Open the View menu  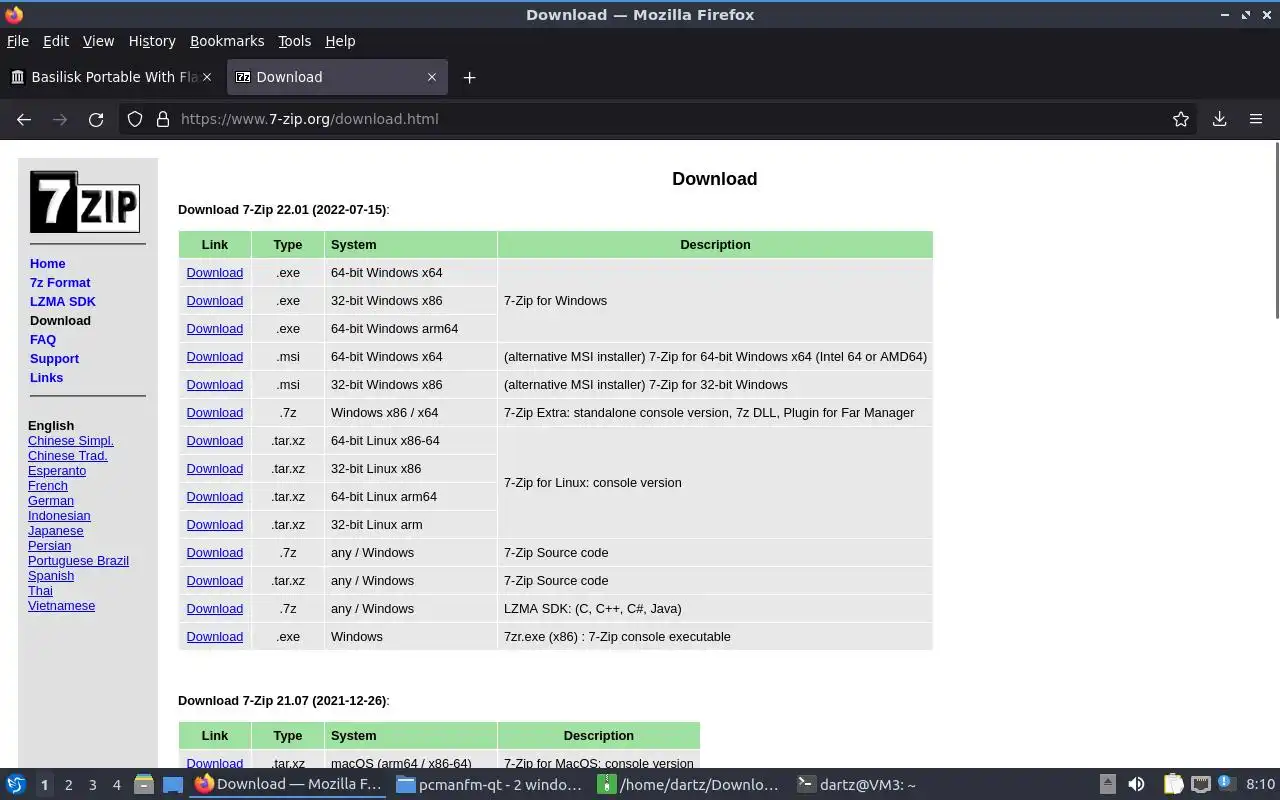(x=98, y=41)
